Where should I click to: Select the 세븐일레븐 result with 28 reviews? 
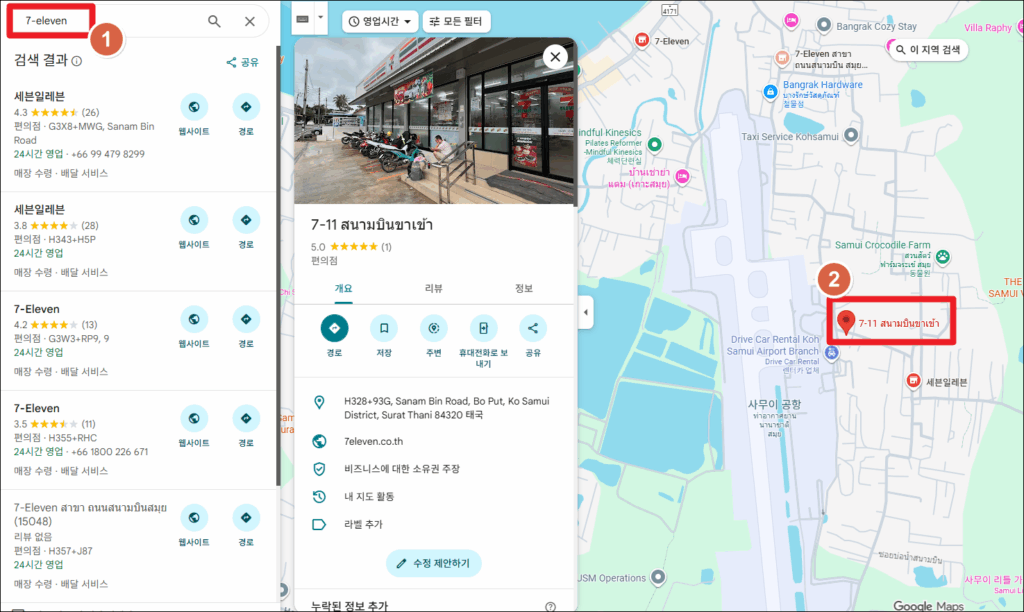[x=137, y=241]
